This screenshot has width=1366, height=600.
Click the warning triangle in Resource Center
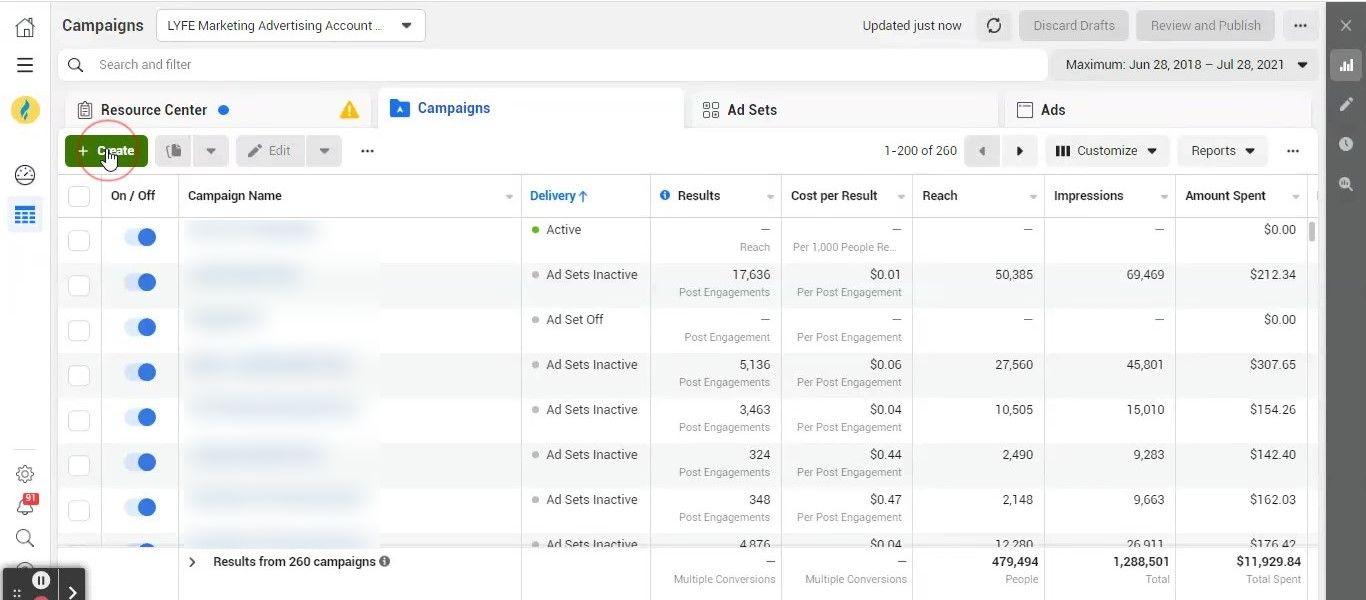[349, 110]
